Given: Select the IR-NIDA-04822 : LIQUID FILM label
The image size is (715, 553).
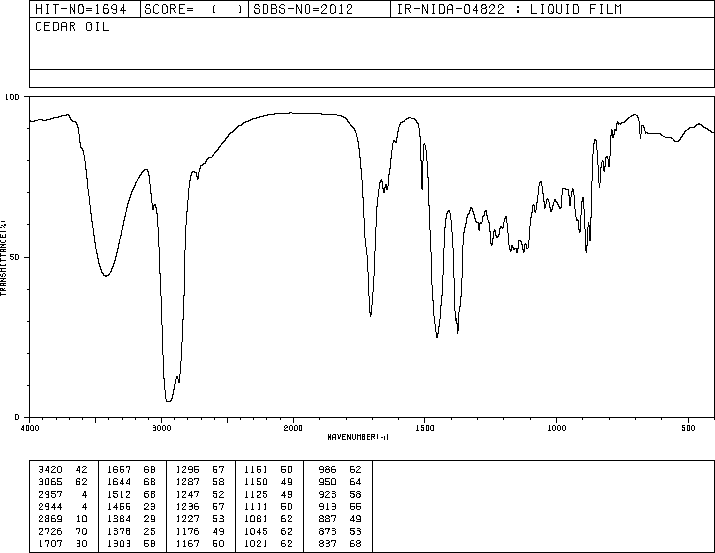Looking at the screenshot, I should [509, 9].
